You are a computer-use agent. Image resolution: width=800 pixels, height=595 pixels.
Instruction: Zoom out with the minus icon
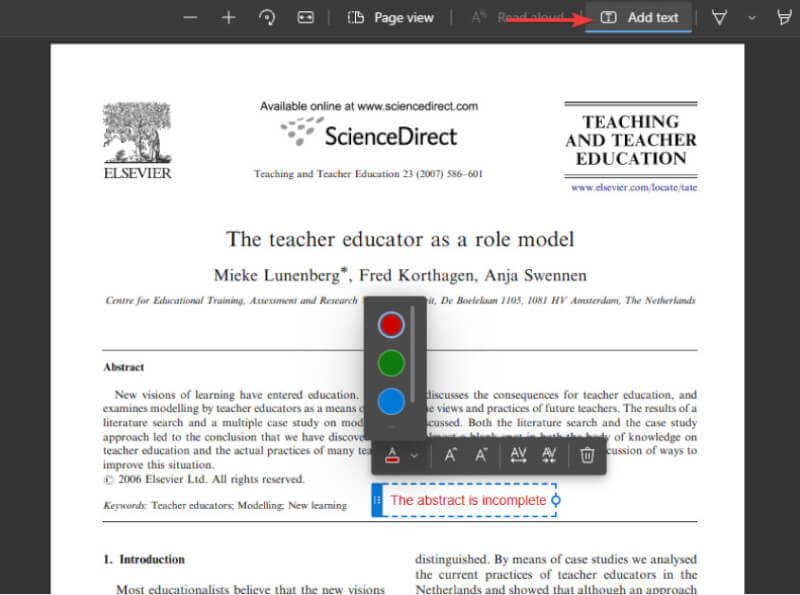[190, 17]
